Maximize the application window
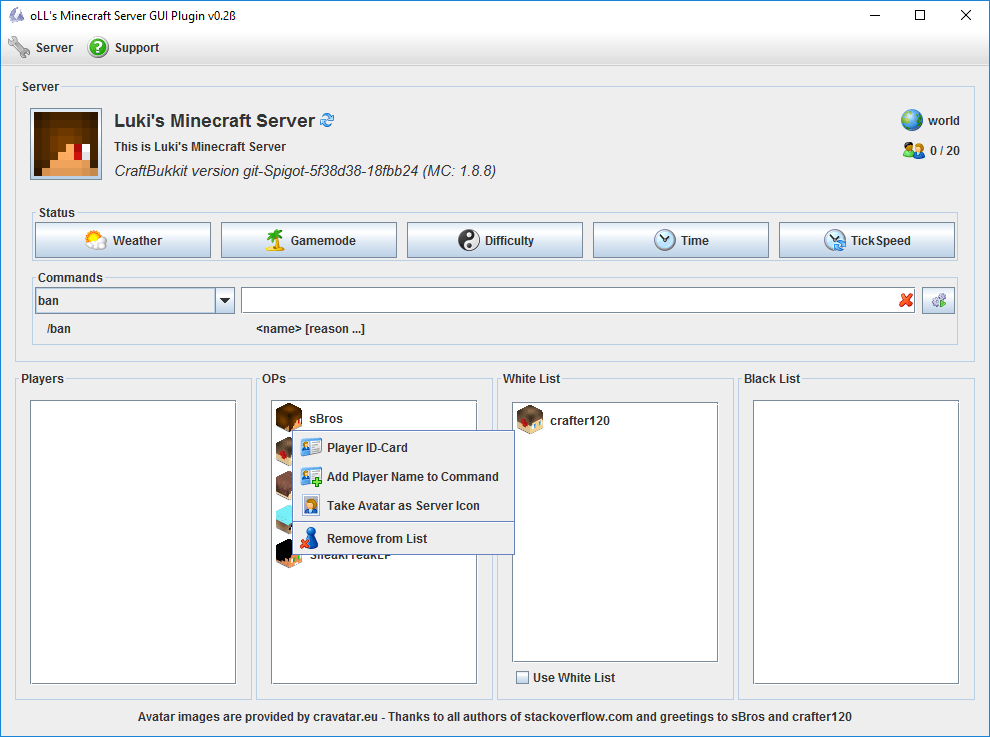Viewport: 990px width, 737px height. tap(920, 15)
